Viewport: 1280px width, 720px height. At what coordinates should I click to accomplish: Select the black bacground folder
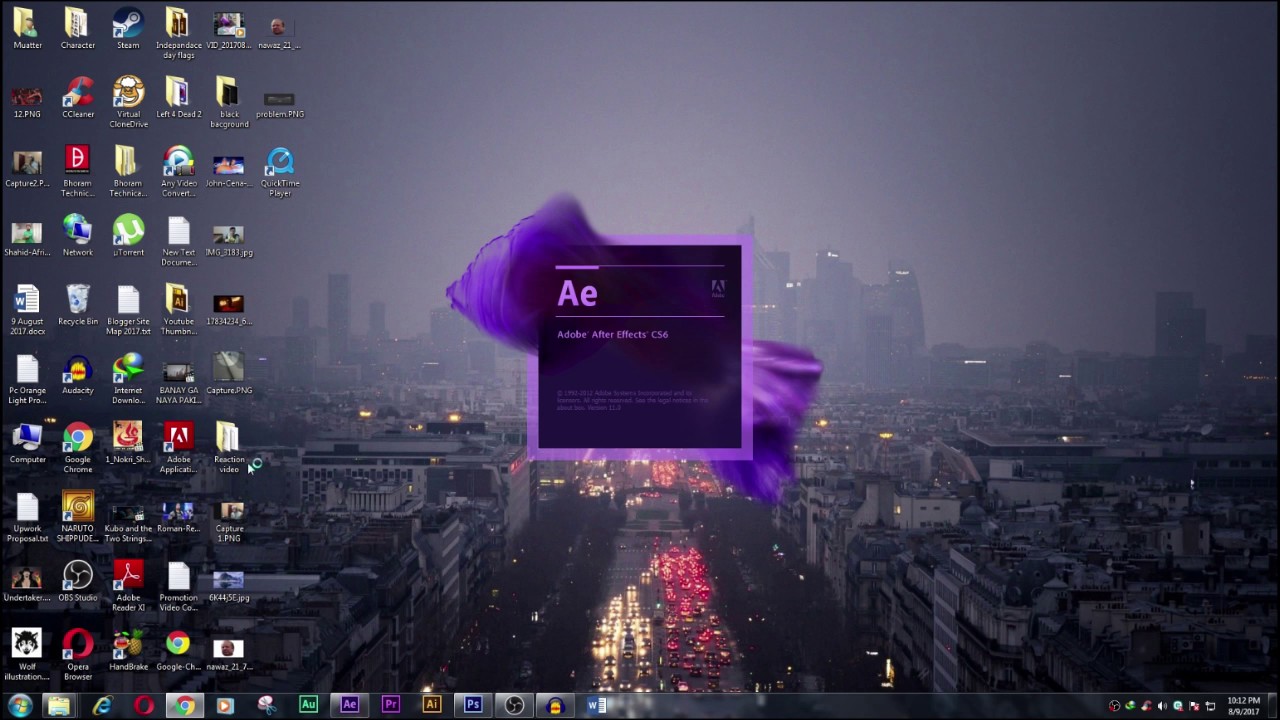(229, 102)
